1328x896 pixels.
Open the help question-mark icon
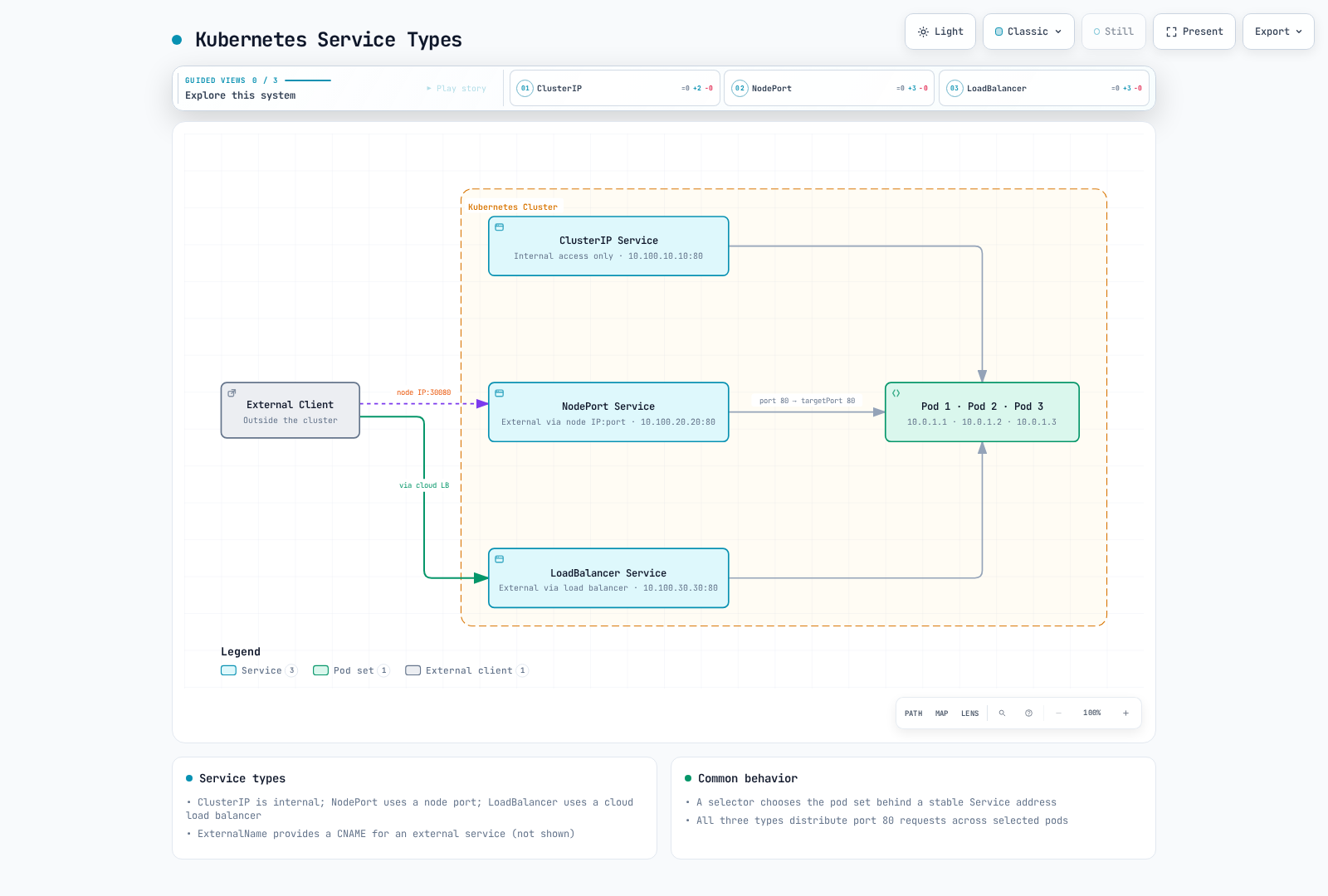pos(1028,713)
